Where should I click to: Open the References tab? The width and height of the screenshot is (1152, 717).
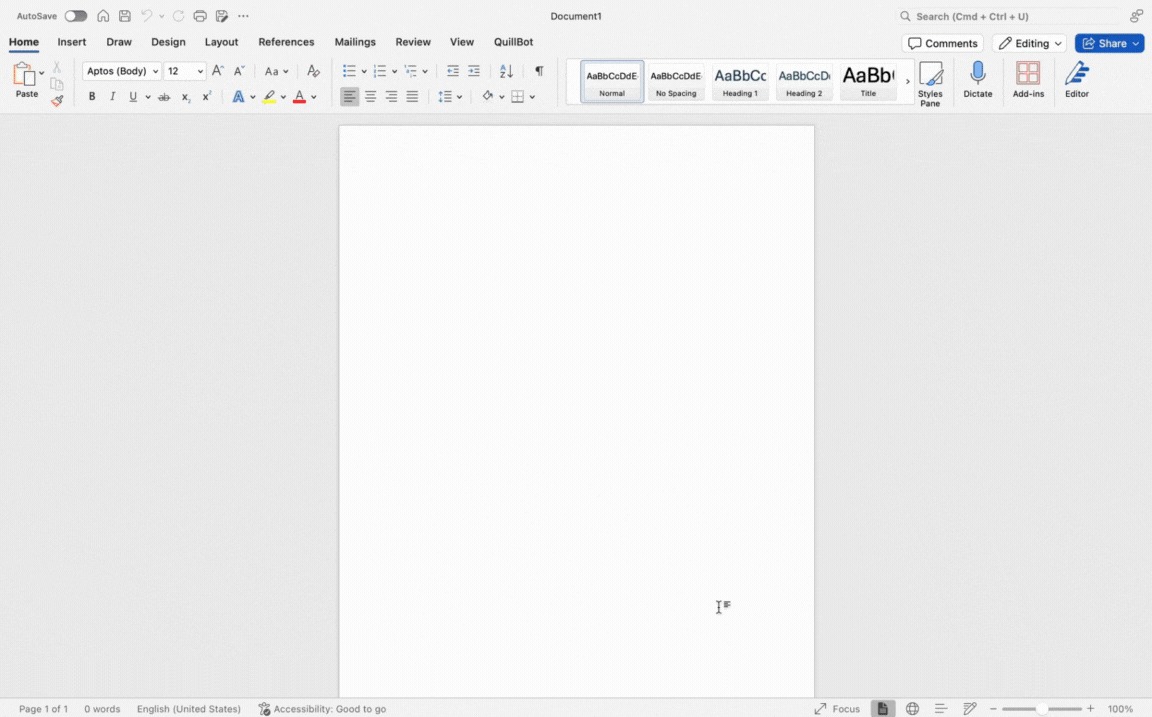(x=286, y=42)
